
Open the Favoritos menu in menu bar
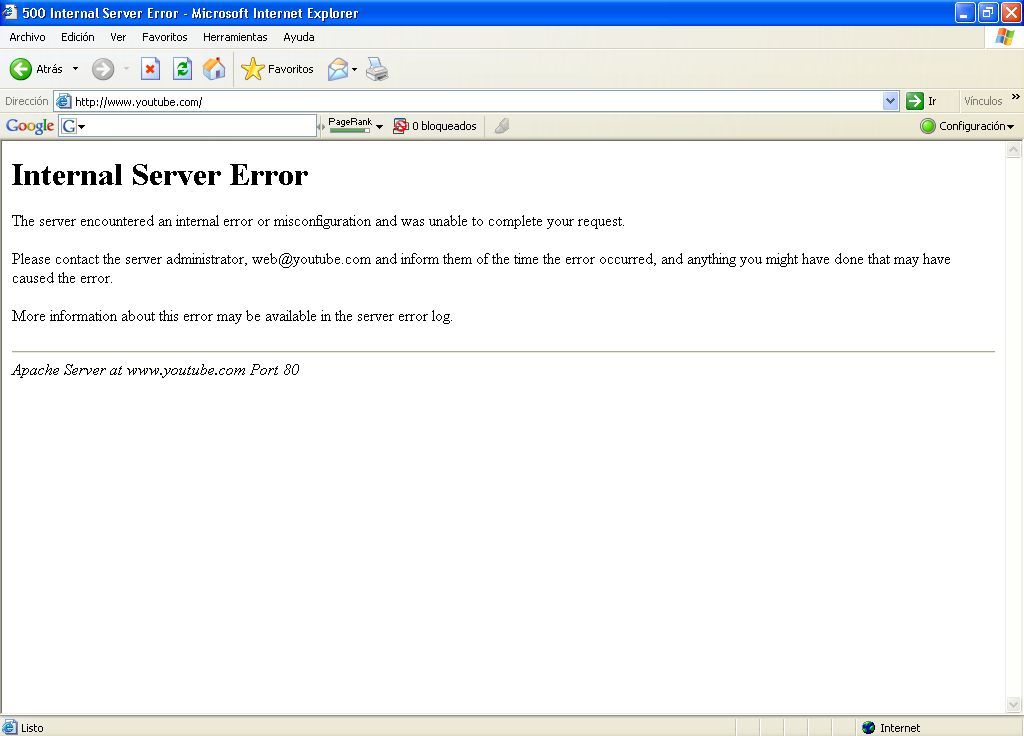(165, 37)
